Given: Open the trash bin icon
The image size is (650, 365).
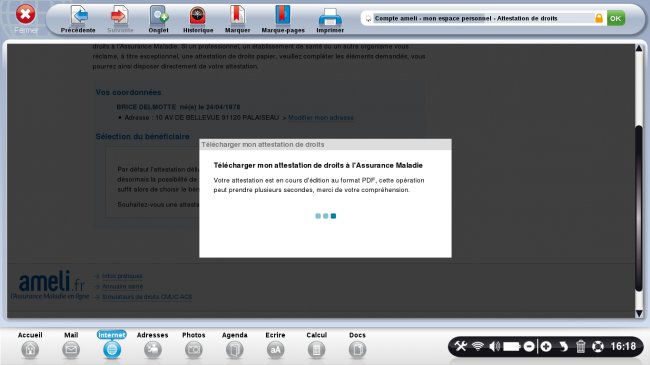Looking at the screenshot, I should [581, 346].
